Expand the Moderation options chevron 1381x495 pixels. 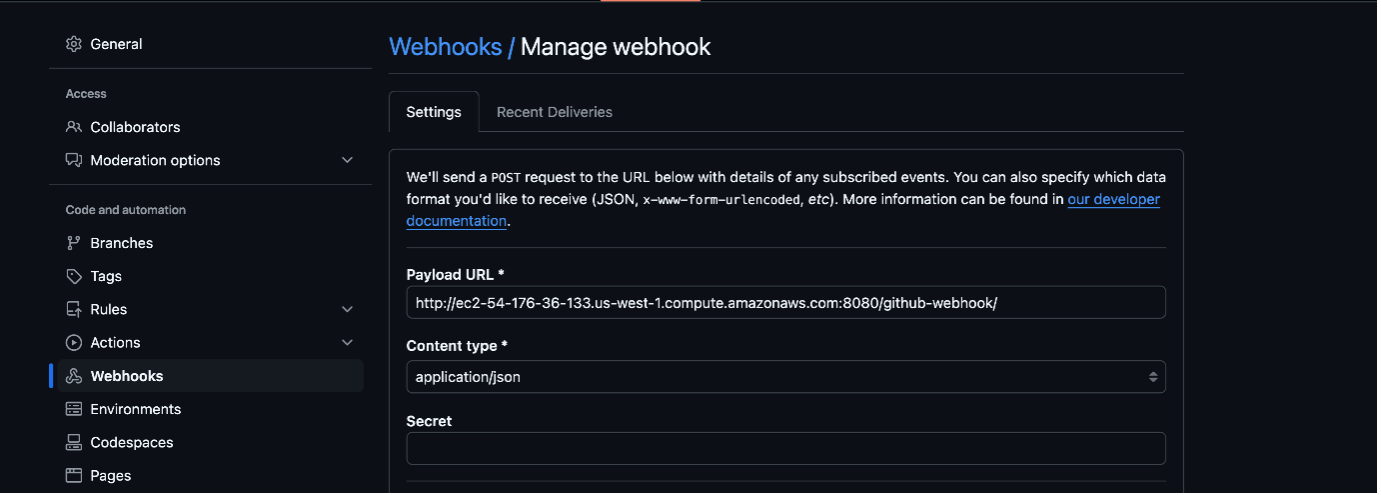coord(347,160)
